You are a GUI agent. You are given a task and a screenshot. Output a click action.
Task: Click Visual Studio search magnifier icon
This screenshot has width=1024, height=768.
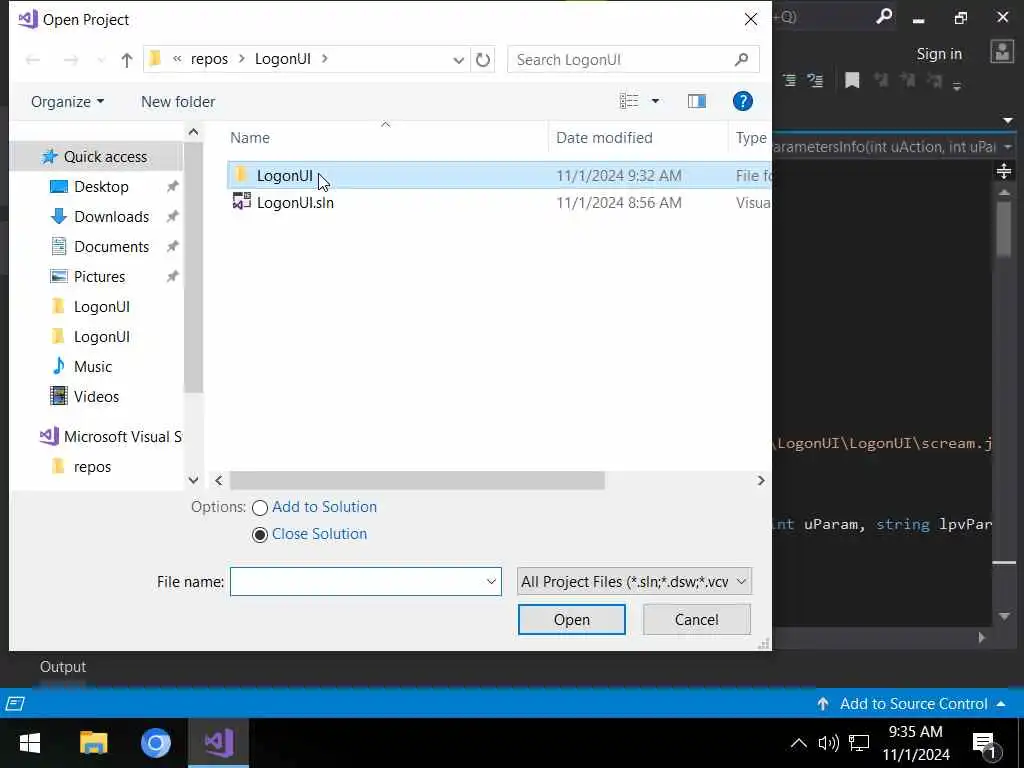point(884,17)
